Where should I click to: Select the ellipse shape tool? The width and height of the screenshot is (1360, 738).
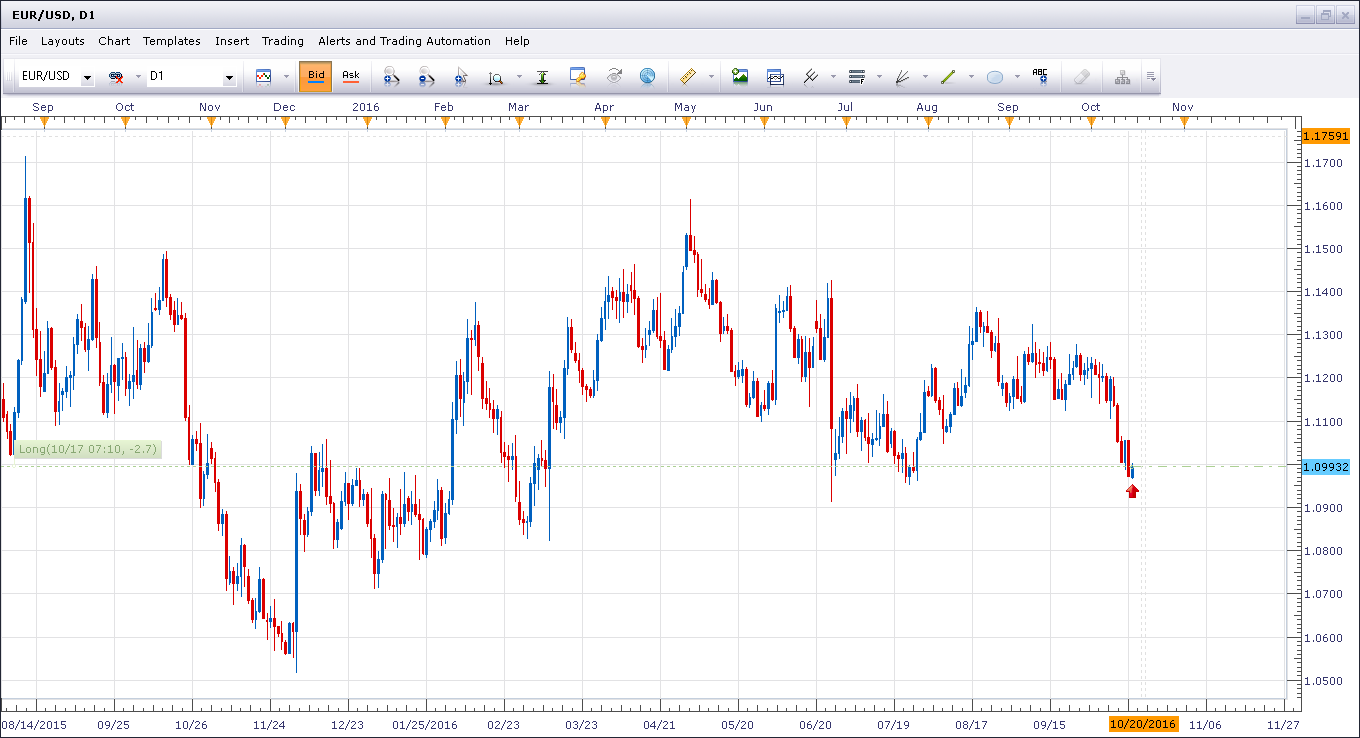(x=995, y=76)
